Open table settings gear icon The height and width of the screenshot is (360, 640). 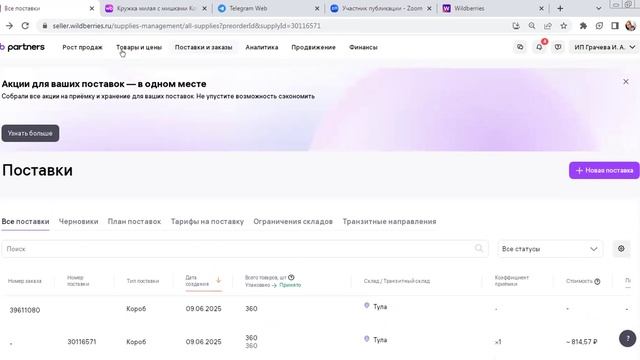click(x=621, y=249)
